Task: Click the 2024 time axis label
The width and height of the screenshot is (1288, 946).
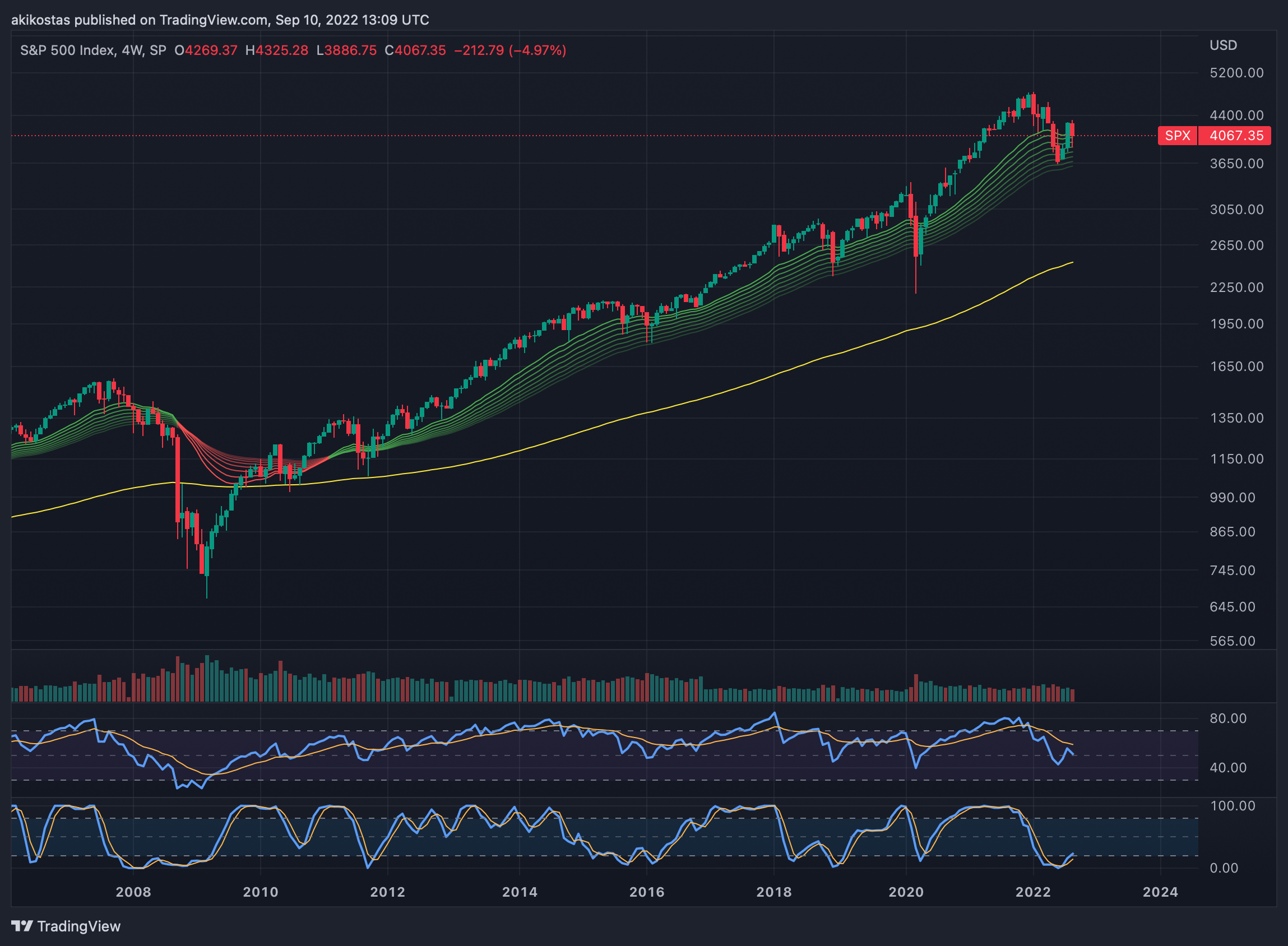Action: [x=1161, y=892]
